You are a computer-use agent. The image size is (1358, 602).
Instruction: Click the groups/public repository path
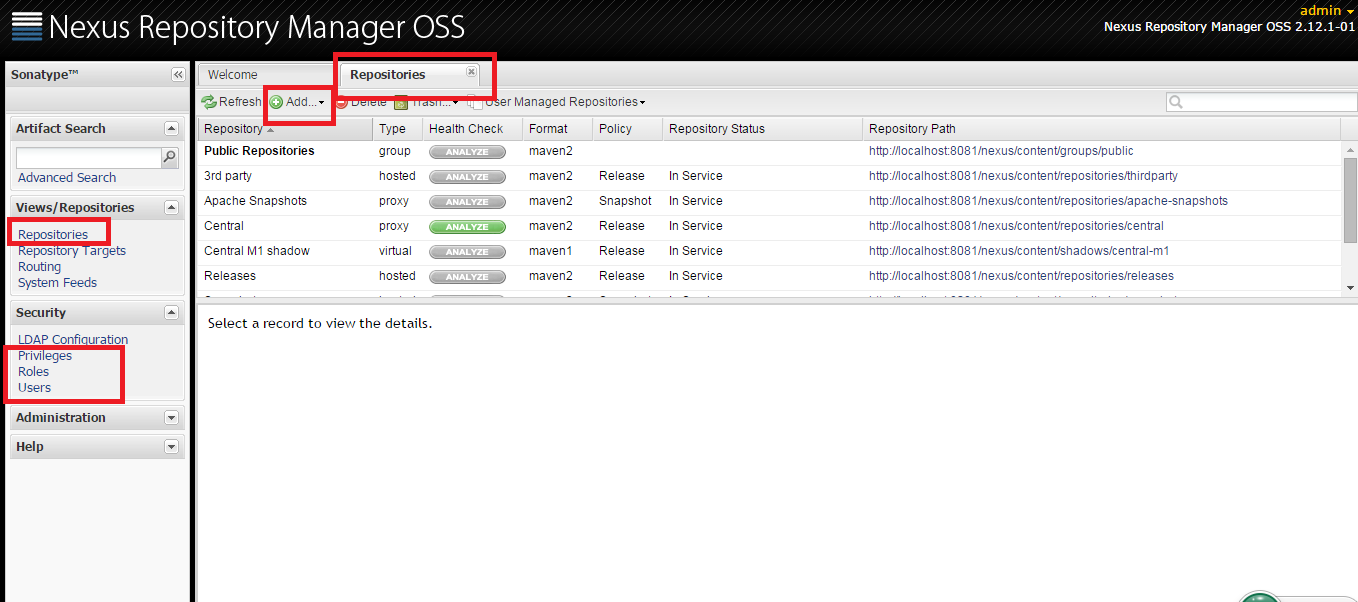pyautogui.click(x=1001, y=152)
